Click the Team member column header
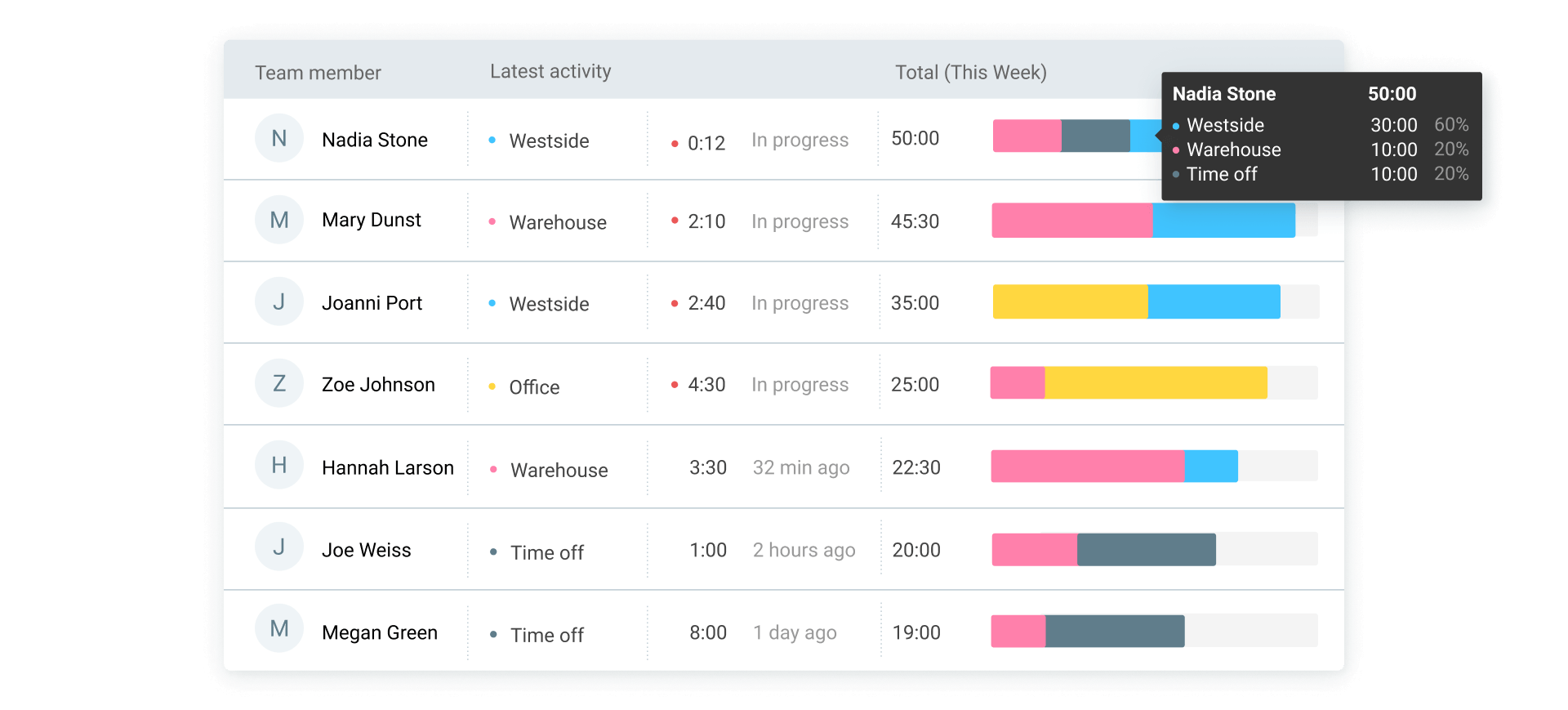This screenshot has height=710, width=1568. point(318,73)
